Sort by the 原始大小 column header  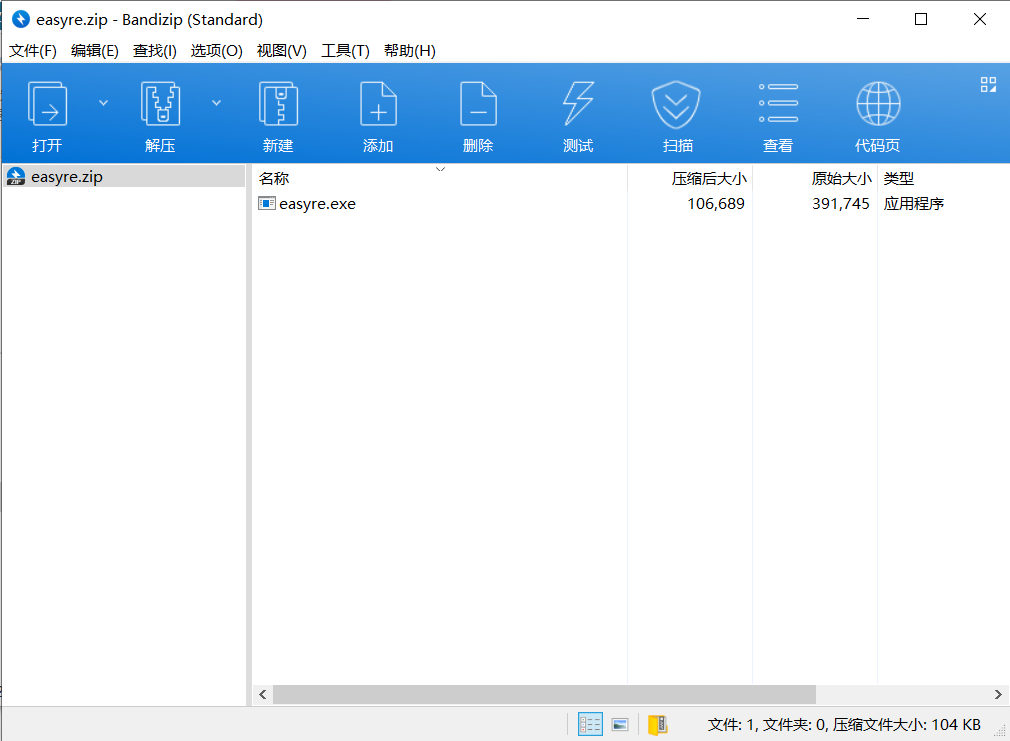(x=815, y=178)
